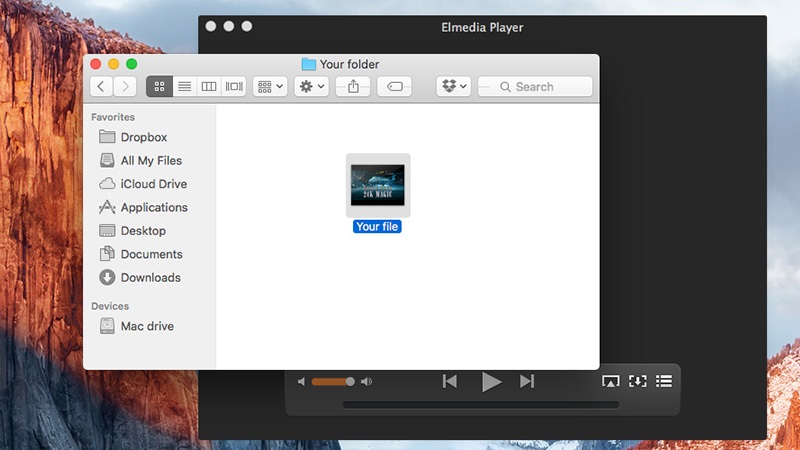Screen dimensions: 800x450
Task: Minimize the Elmedia Player window
Action: coord(229,26)
